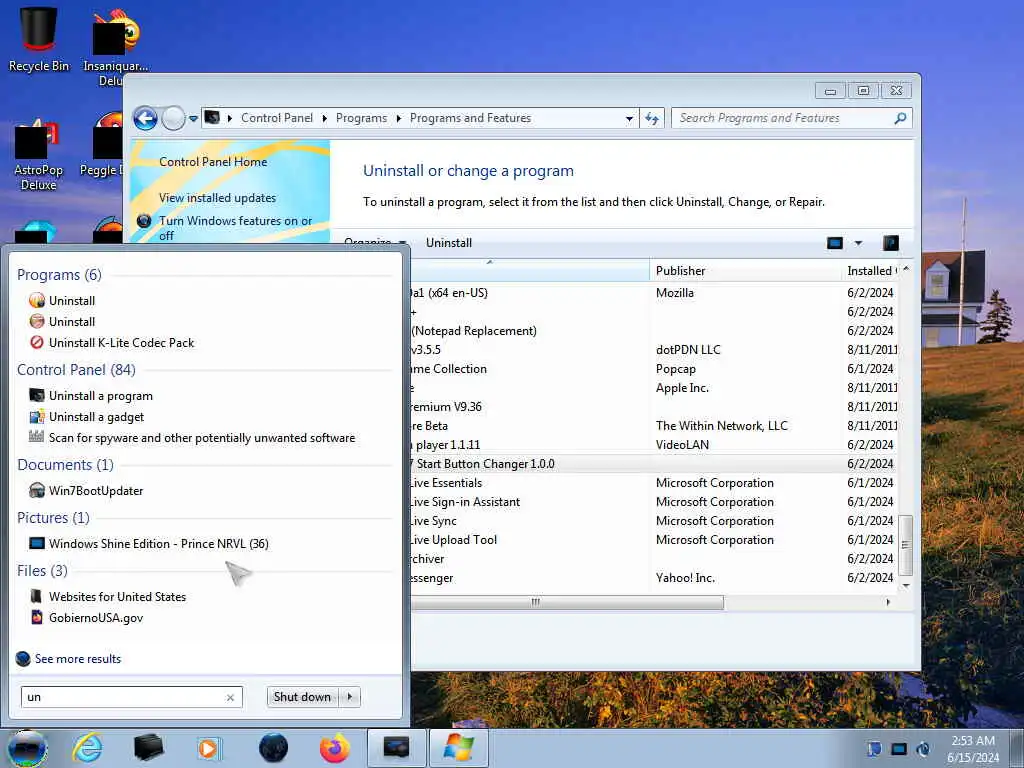Clear the Start menu search text
The image size is (1024, 768).
coord(231,697)
